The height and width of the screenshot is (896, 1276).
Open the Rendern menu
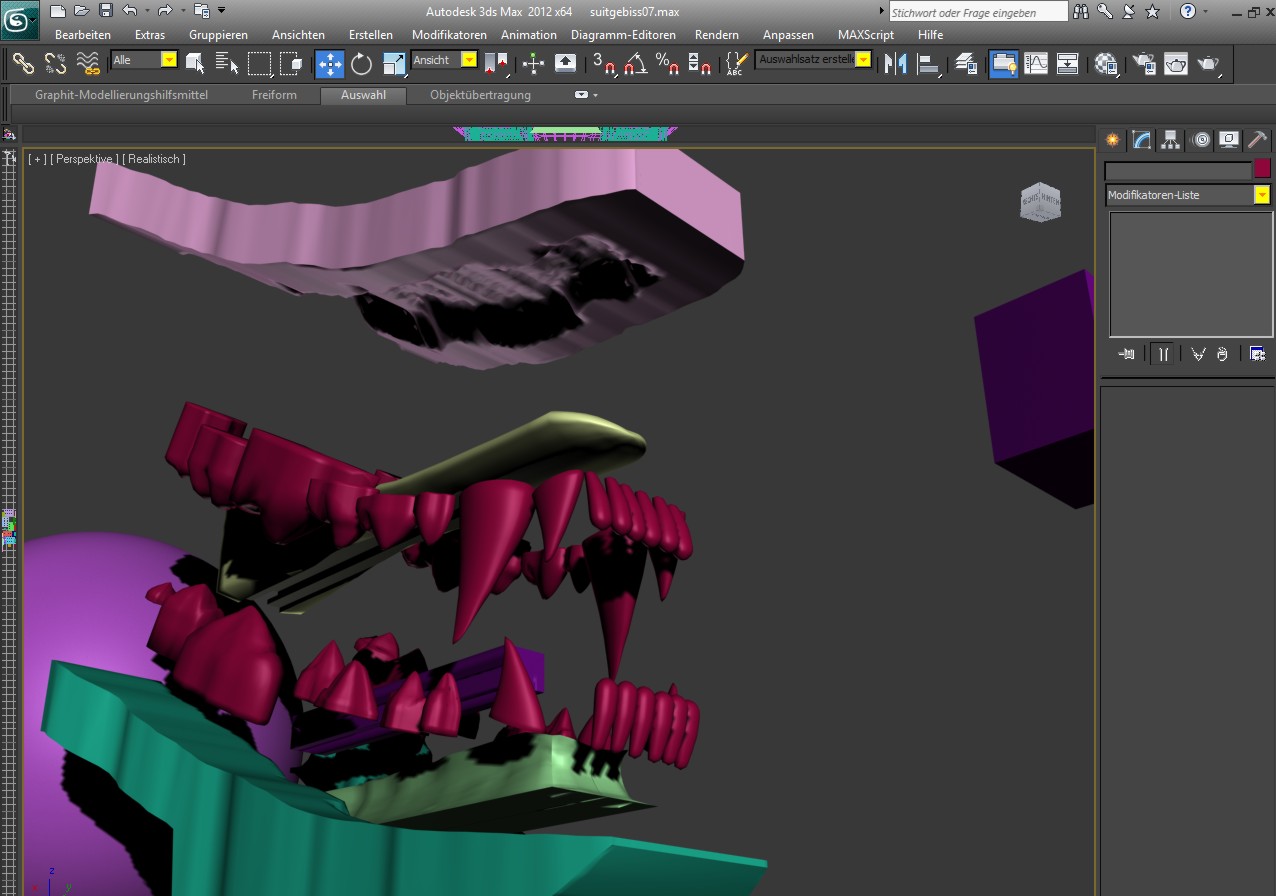pyautogui.click(x=716, y=35)
